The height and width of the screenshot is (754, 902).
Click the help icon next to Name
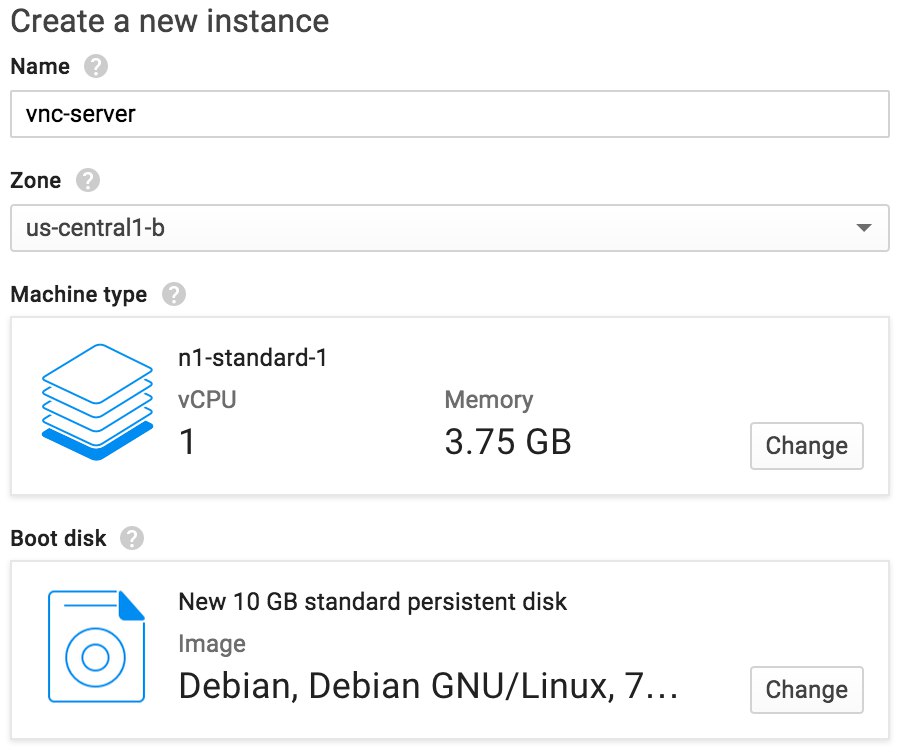(95, 66)
